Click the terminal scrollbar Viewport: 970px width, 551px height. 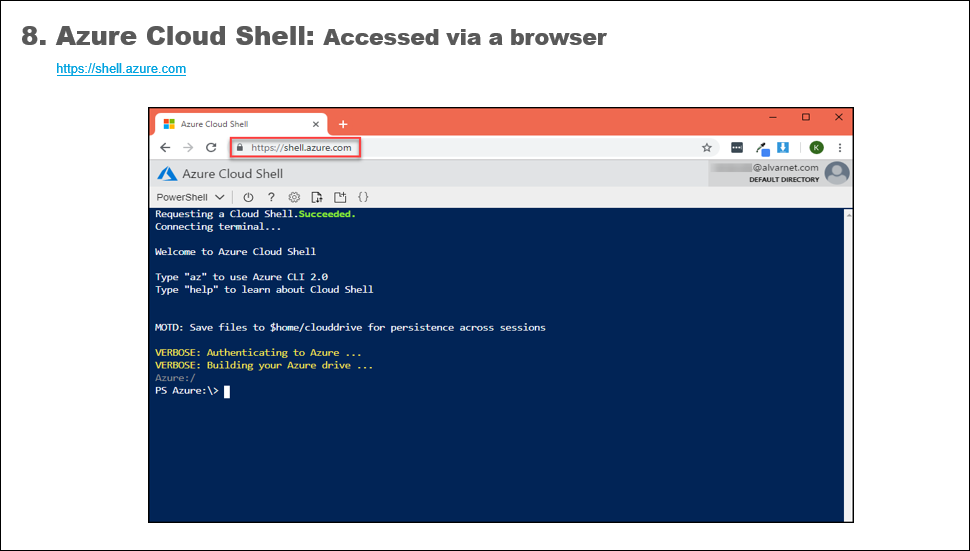[848, 365]
